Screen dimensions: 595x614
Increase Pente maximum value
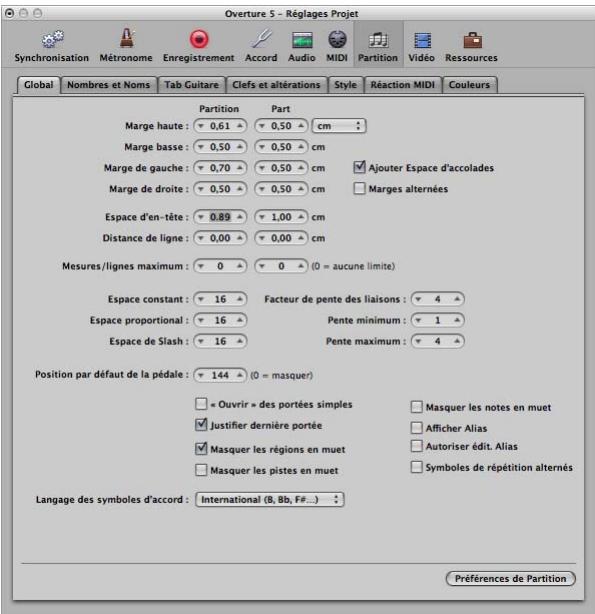[x=457, y=341]
